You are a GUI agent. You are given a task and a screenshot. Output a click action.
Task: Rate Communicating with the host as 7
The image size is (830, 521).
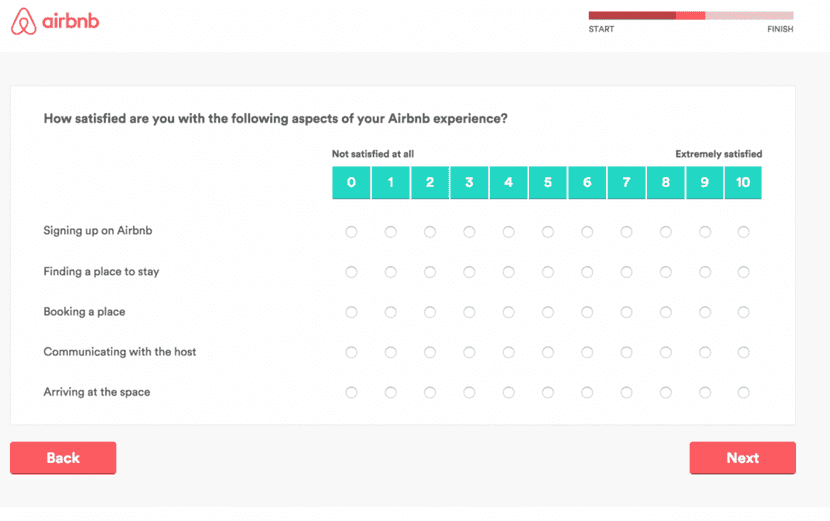[626, 352]
